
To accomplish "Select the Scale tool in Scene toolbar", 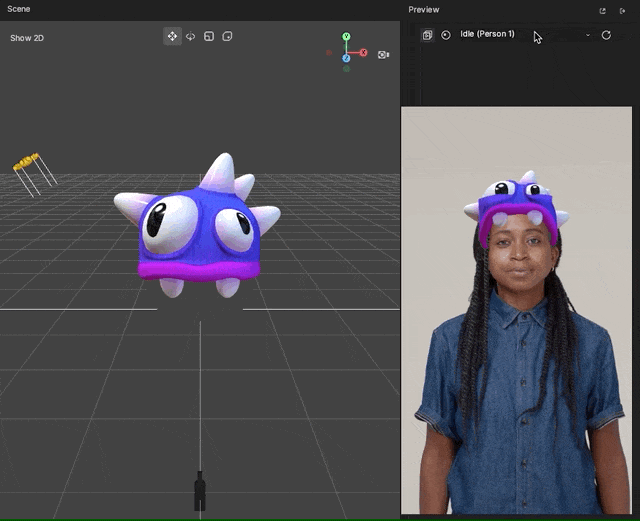I will coord(209,36).
